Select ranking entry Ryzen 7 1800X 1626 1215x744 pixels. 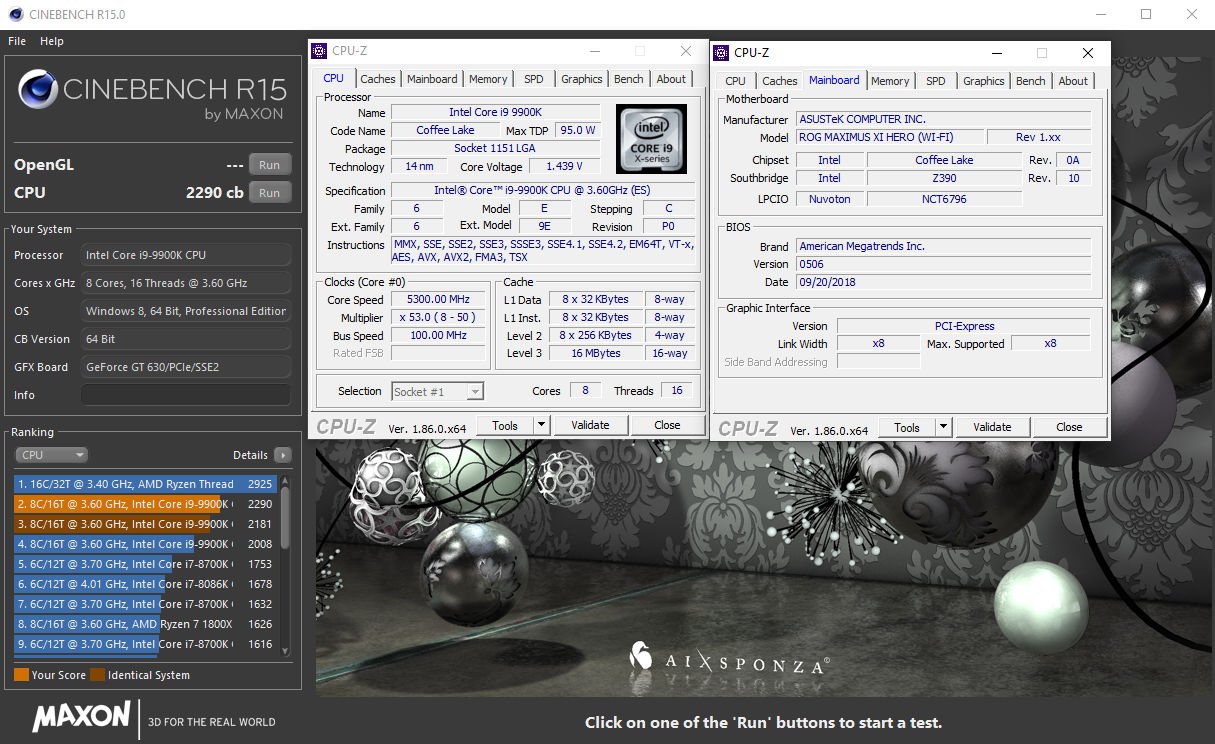pos(146,624)
